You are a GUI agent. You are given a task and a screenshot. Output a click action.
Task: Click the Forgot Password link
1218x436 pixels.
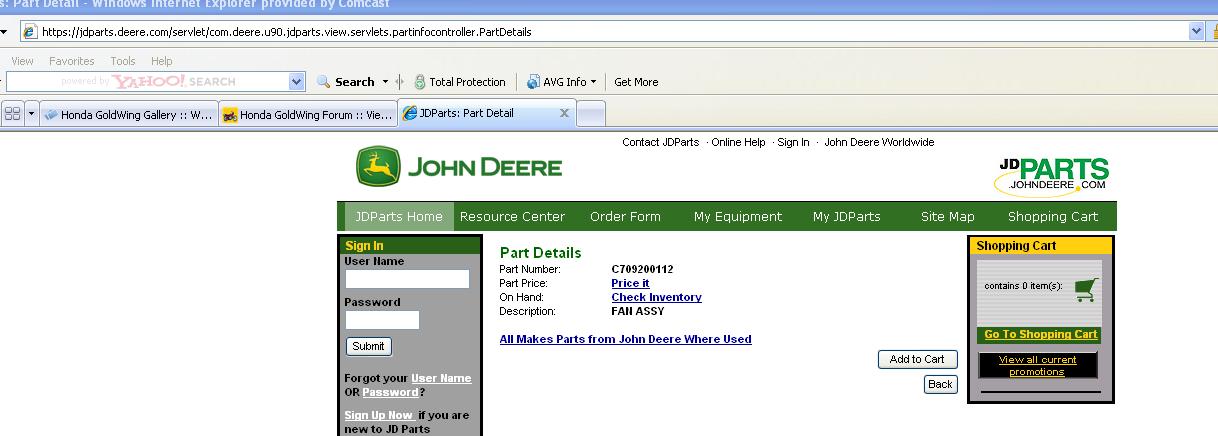click(x=390, y=392)
